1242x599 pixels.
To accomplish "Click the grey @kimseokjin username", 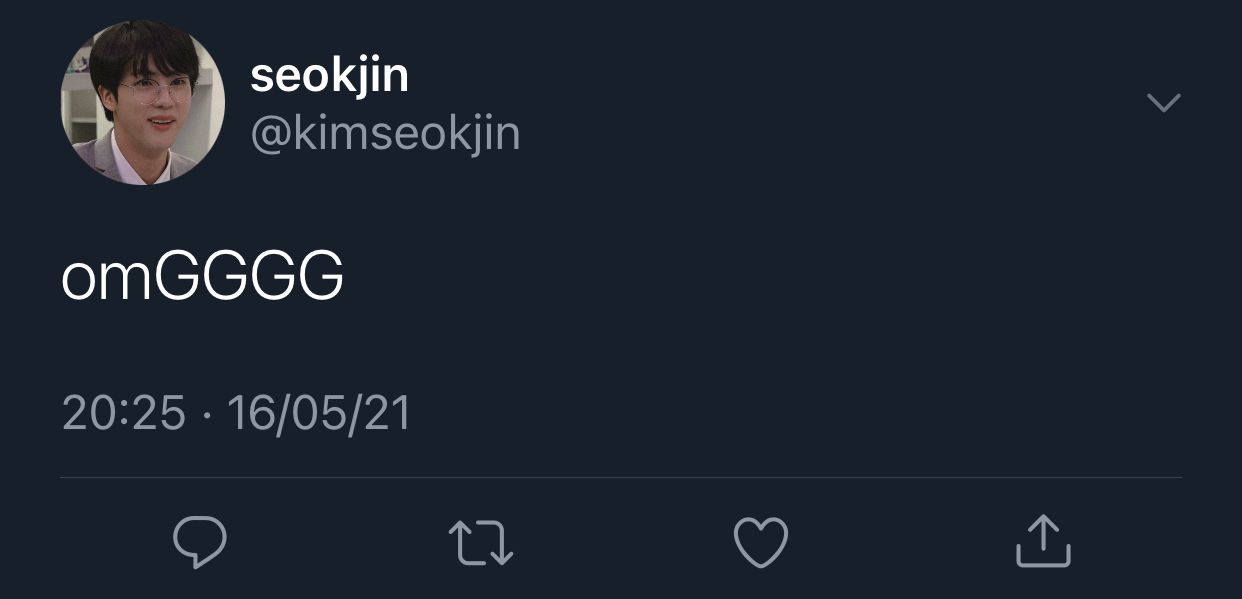I will [x=385, y=134].
